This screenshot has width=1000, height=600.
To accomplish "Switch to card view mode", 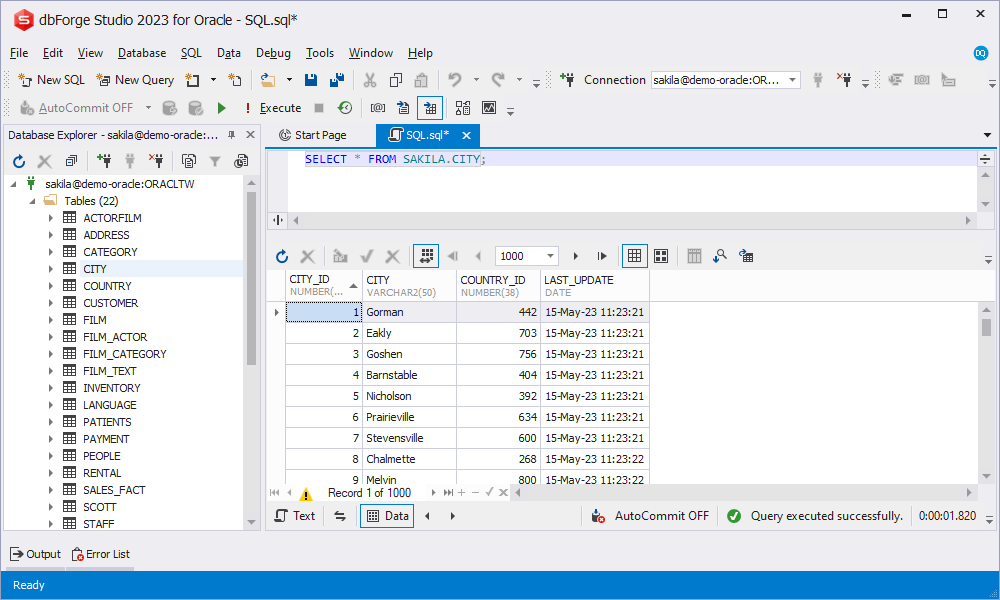I will coord(661,256).
